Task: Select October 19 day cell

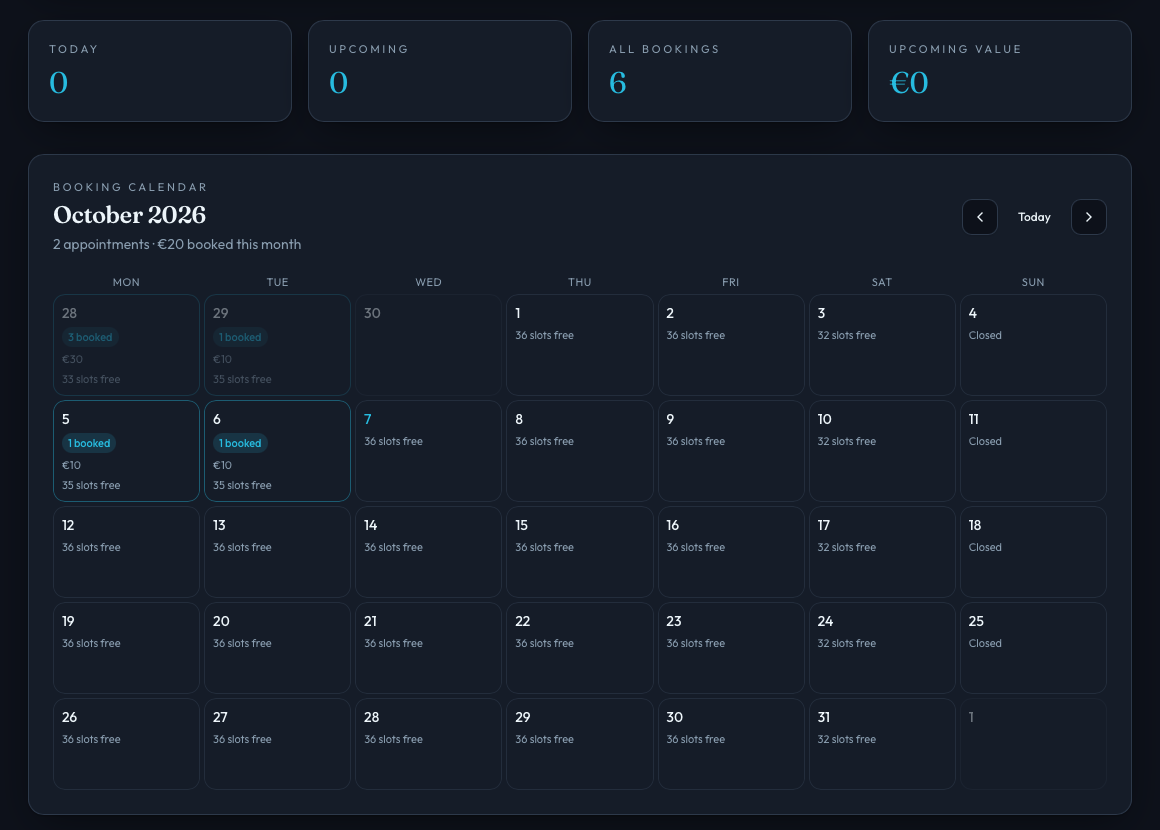Action: pos(127,648)
